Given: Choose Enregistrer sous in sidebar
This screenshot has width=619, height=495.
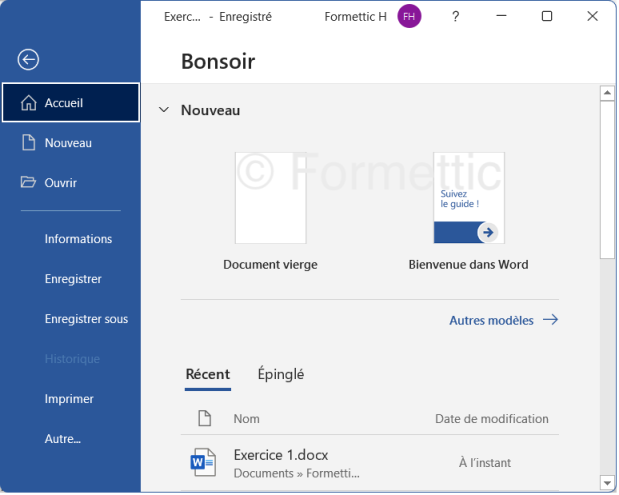Looking at the screenshot, I should click(86, 319).
